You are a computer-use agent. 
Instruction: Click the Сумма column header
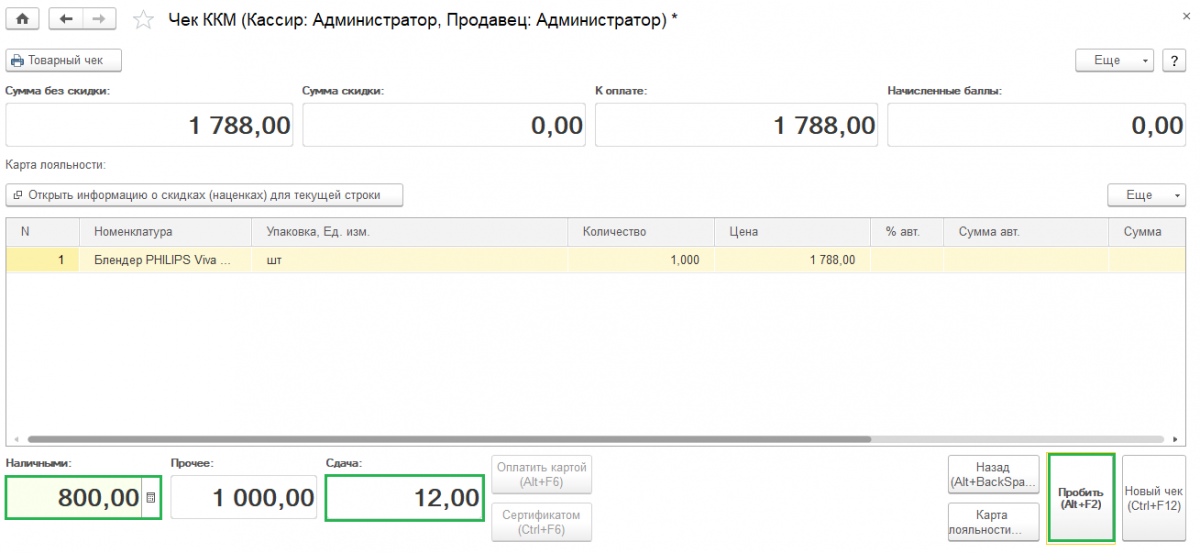coord(1147,232)
